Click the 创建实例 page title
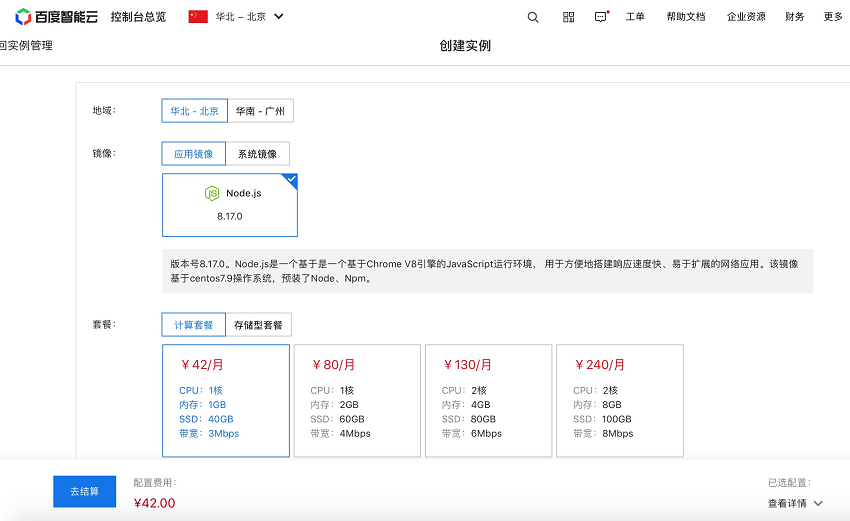 coord(465,46)
